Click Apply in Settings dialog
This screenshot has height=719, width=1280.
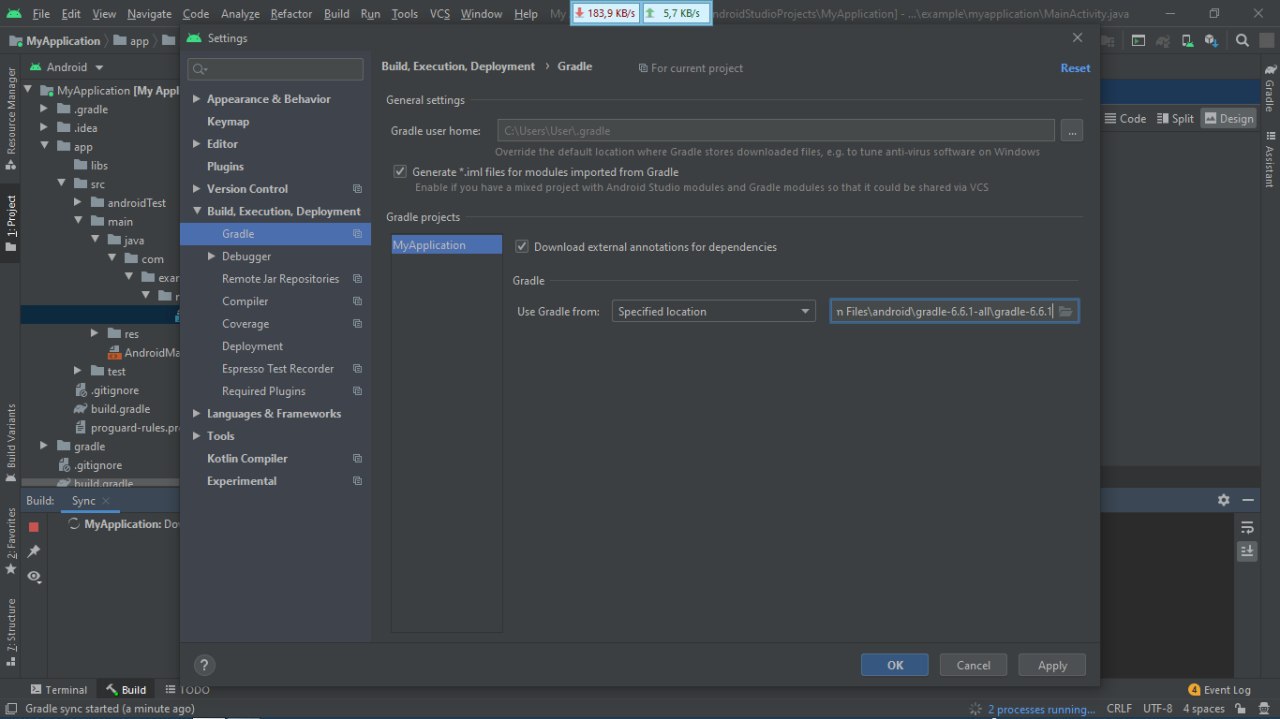tap(1052, 665)
